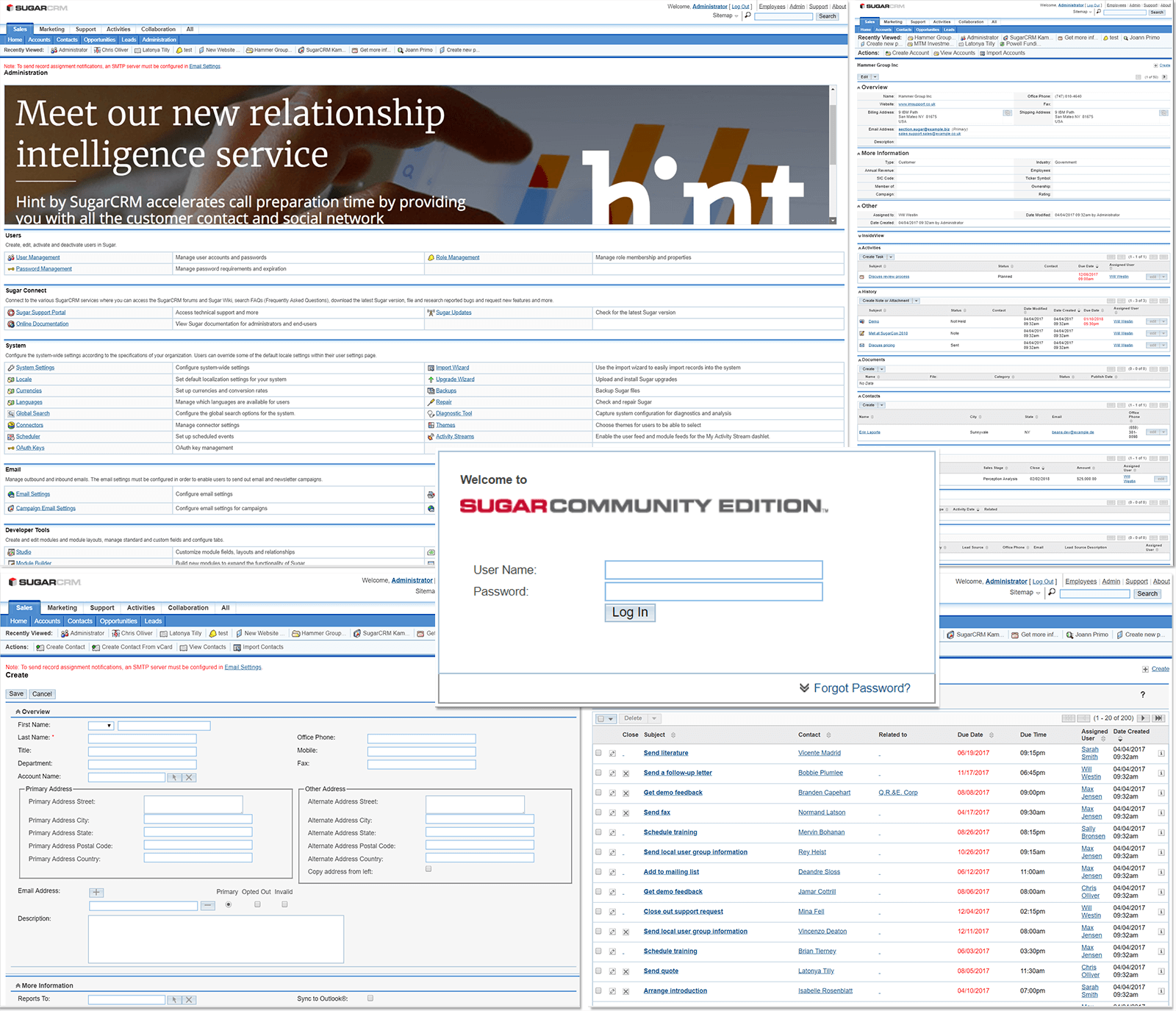Click the Sugar Updates icon

pos(431,312)
